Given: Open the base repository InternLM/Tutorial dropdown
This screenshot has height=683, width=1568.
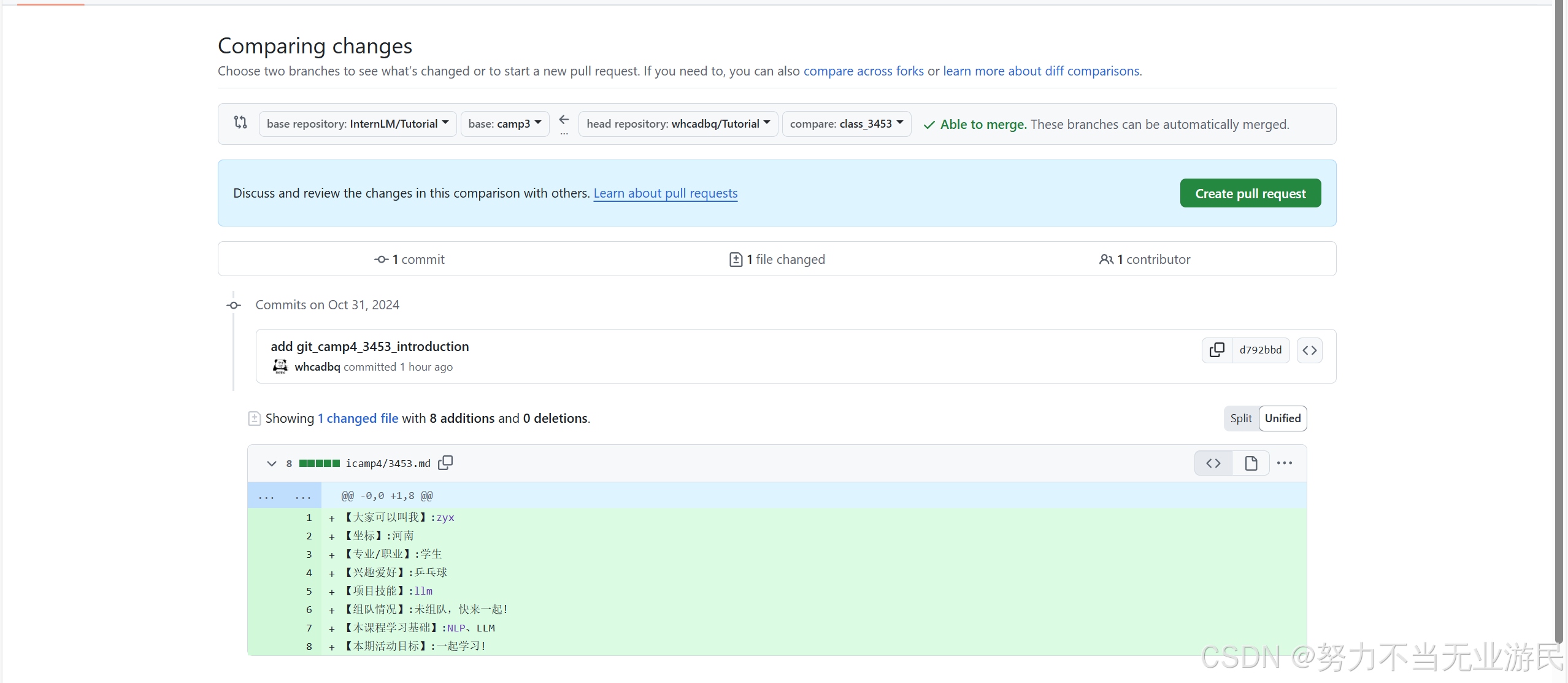Looking at the screenshot, I should pyautogui.click(x=357, y=124).
